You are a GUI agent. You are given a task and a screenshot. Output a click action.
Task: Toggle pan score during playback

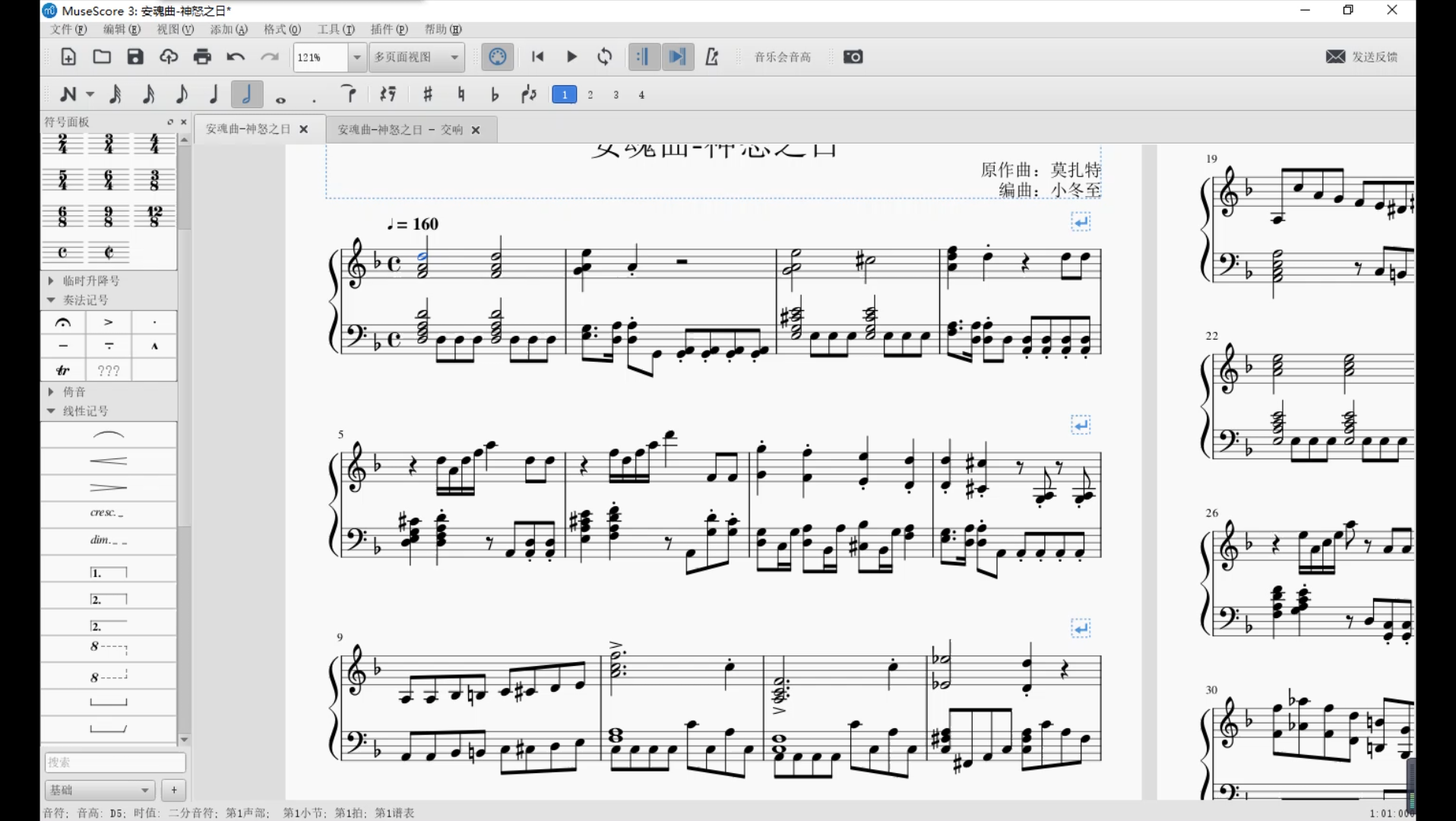tap(677, 57)
